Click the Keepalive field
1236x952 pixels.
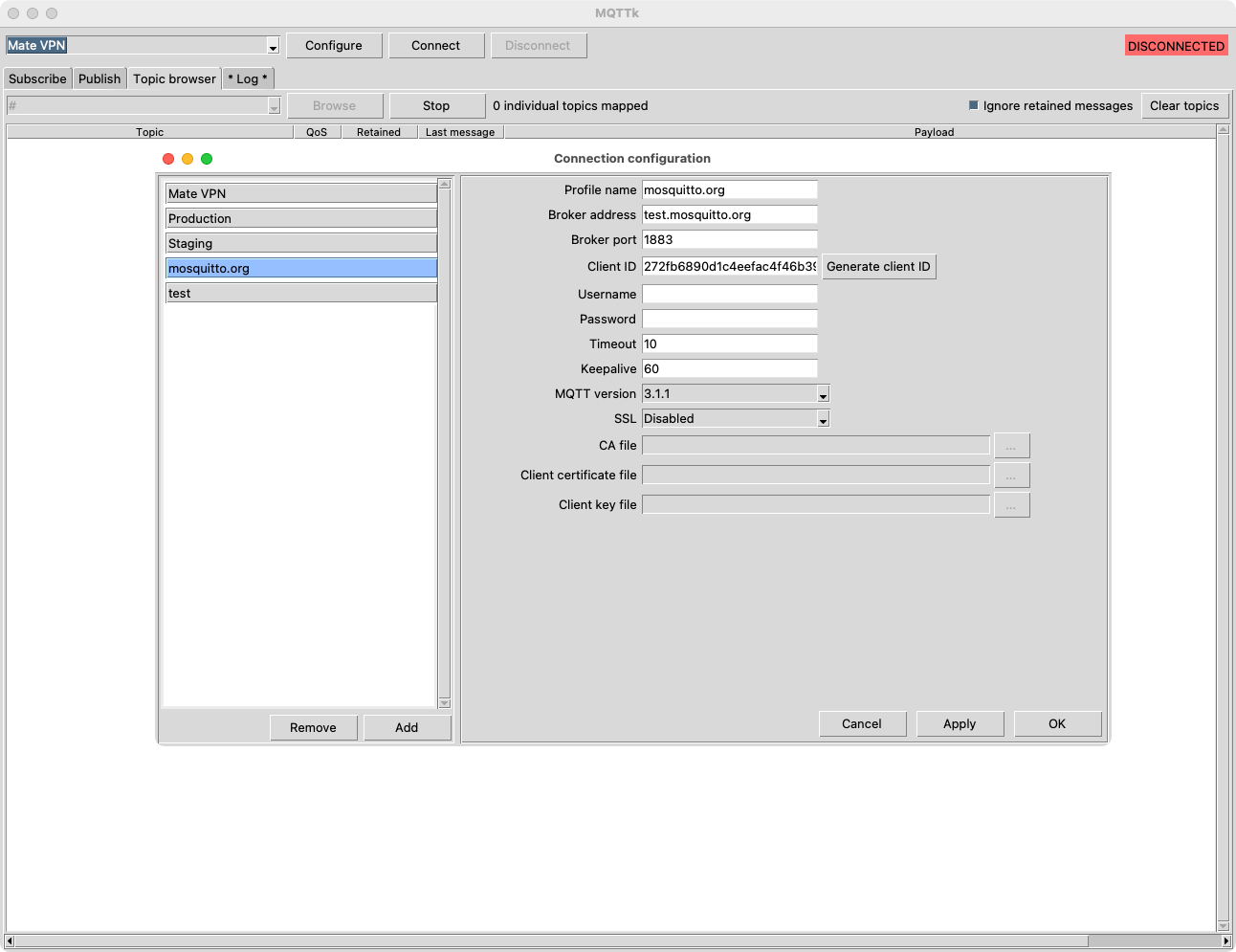pyautogui.click(x=730, y=368)
